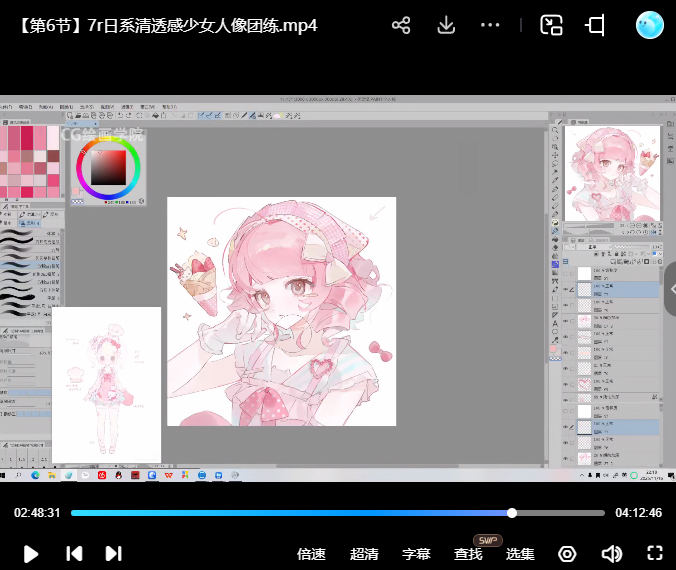
Task: Skip to the previous video
Action: 74,553
